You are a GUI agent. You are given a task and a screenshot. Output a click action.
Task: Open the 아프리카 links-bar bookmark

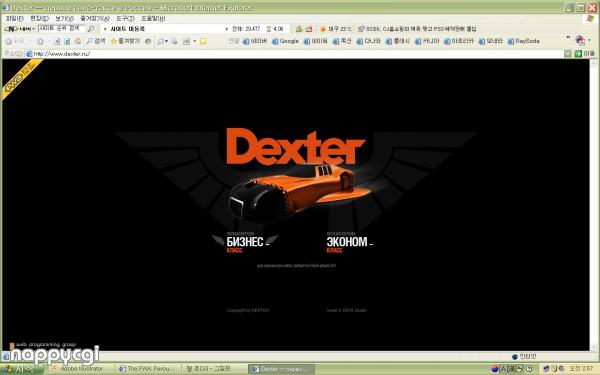[459, 41]
